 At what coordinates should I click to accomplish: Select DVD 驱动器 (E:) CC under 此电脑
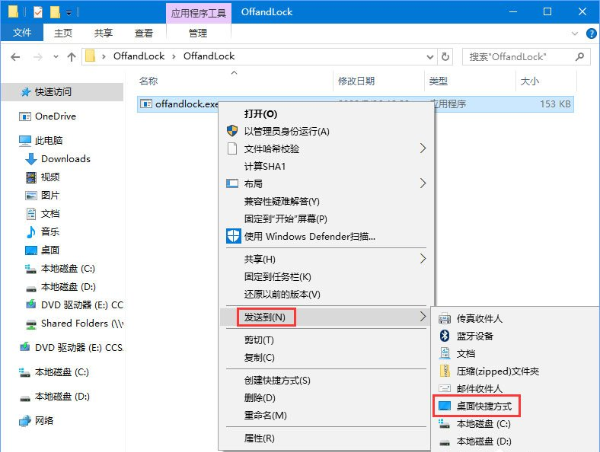point(82,305)
